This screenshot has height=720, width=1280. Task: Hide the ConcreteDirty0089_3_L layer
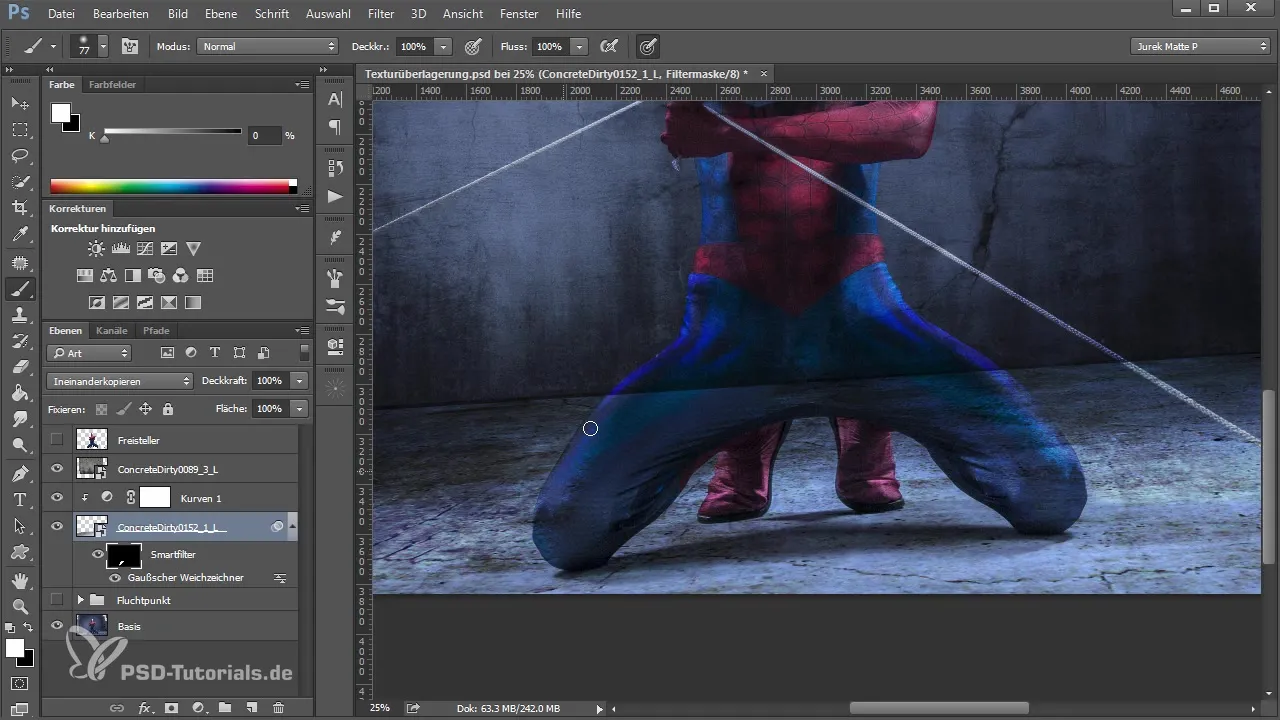pos(56,468)
